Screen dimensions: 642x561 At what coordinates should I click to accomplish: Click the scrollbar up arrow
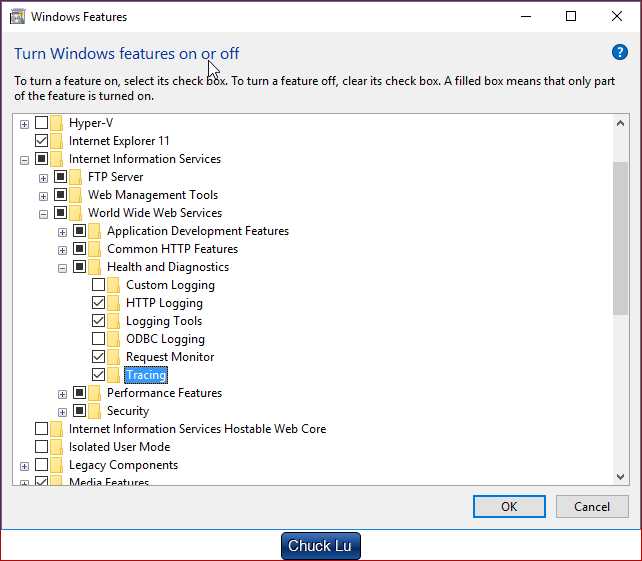click(x=620, y=123)
